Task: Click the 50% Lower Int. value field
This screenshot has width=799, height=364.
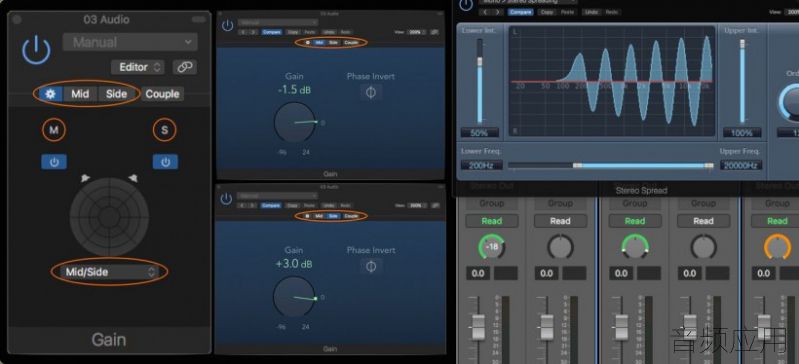Action: 480,133
